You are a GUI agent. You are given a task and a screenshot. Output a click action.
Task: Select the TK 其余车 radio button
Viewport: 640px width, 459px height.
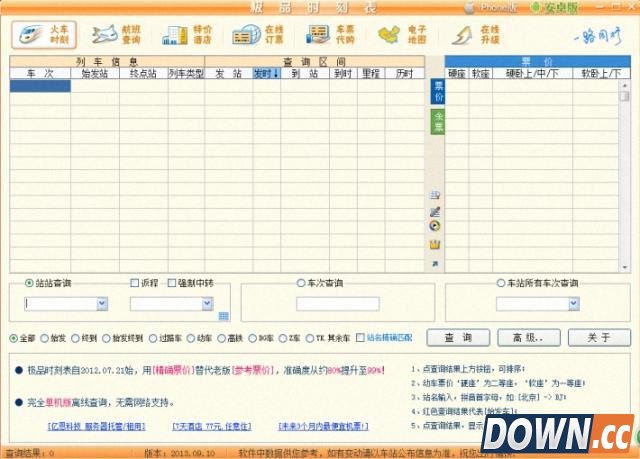[x=310, y=338]
